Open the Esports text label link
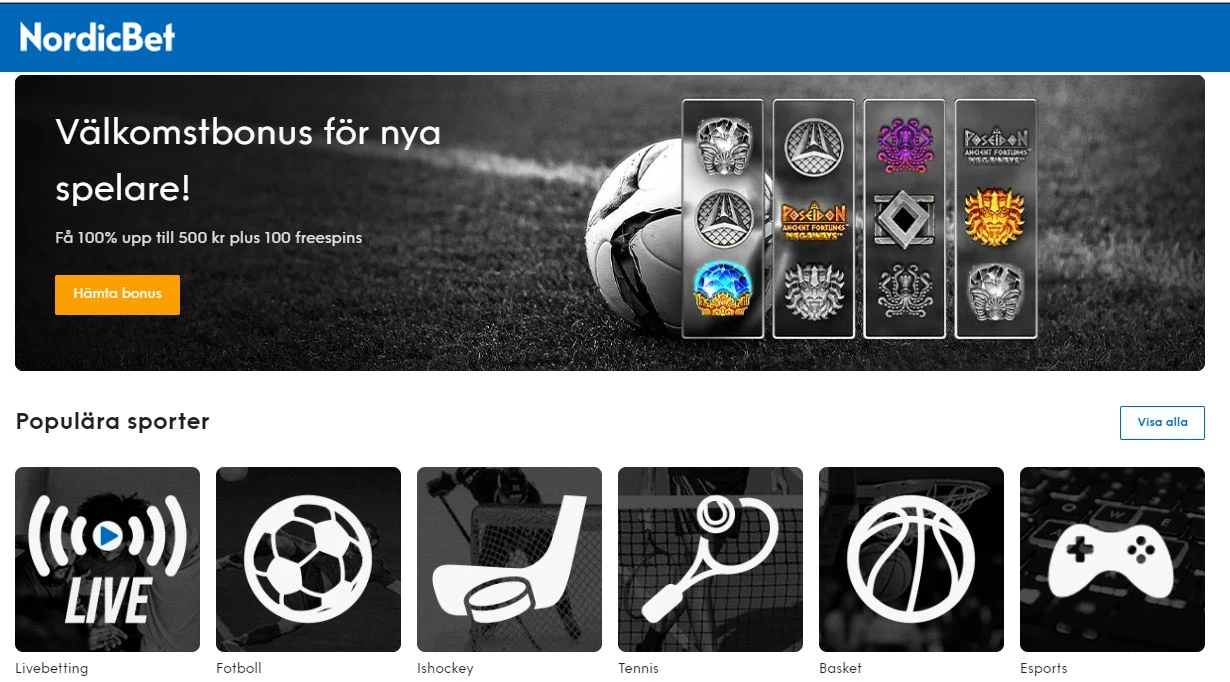 pos(1044,668)
